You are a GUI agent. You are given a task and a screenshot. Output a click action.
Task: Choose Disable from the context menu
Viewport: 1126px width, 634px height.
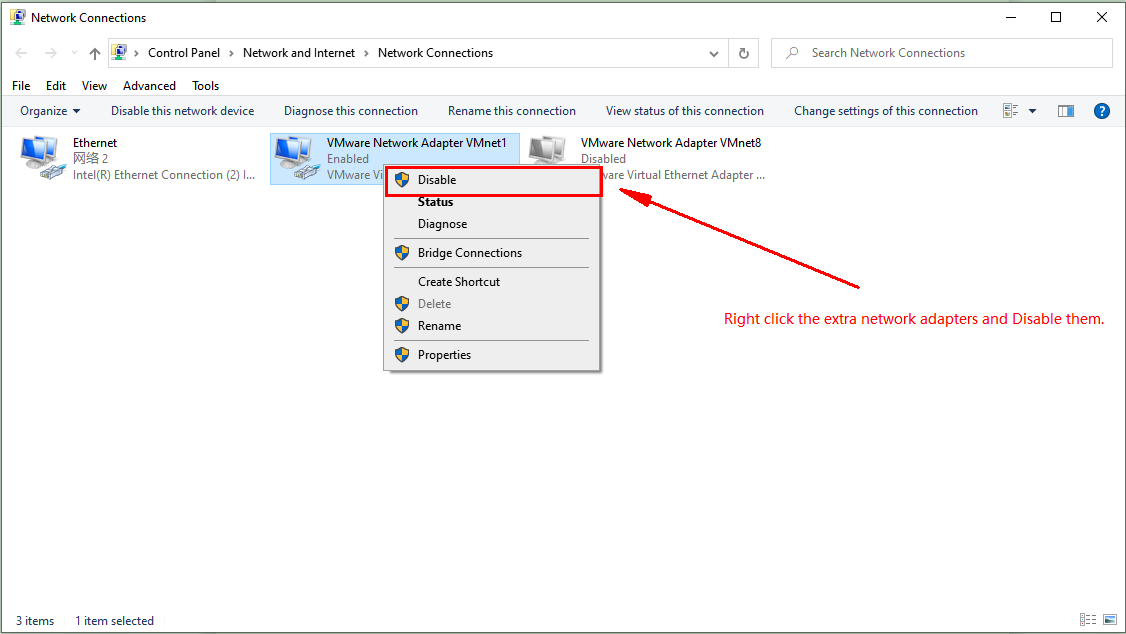click(x=493, y=180)
